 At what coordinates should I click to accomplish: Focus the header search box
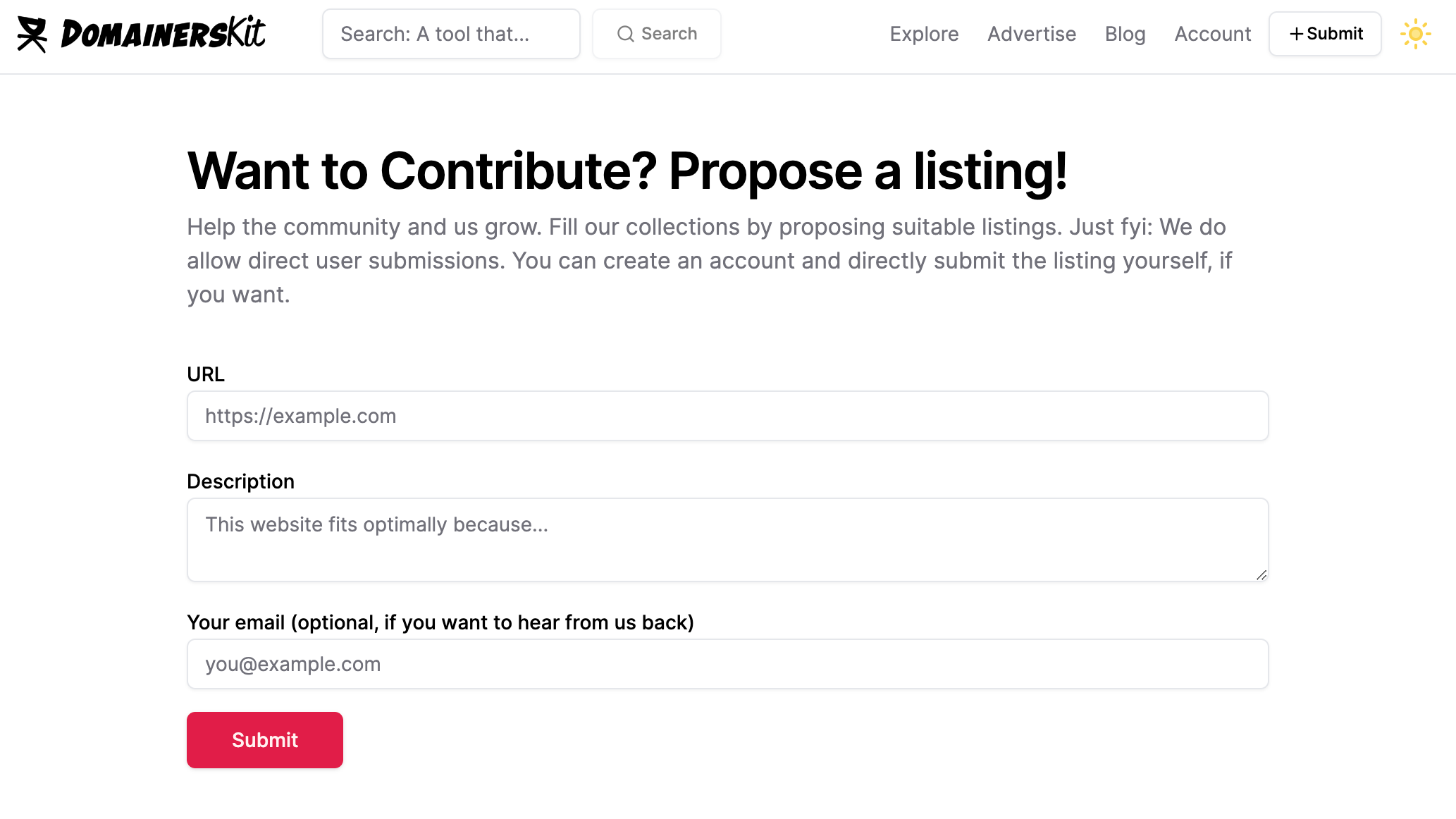[x=451, y=34]
